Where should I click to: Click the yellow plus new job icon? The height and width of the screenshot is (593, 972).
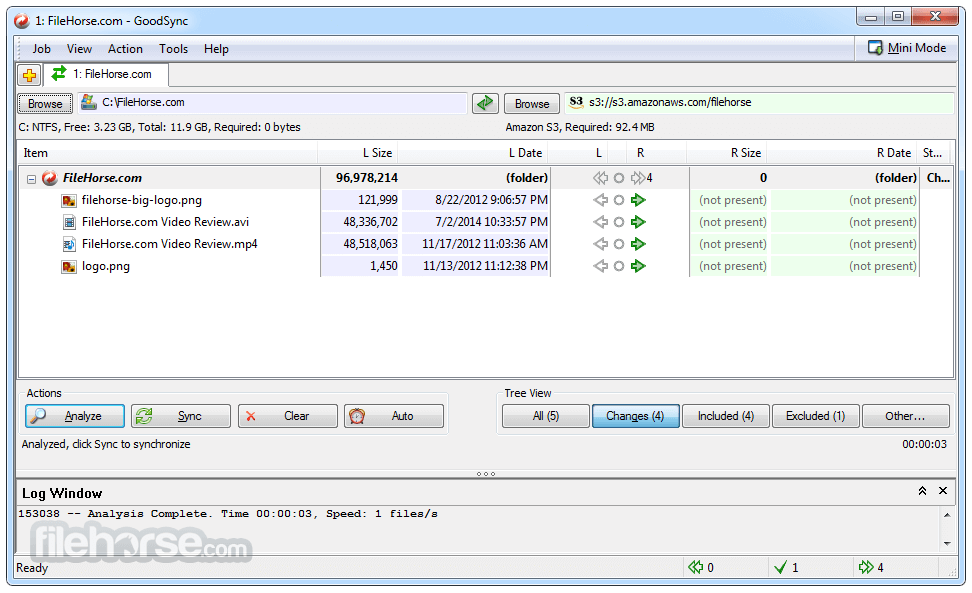29,75
